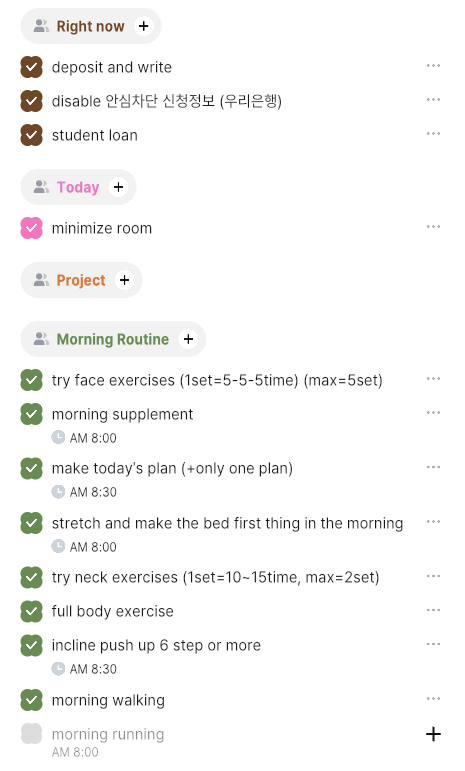Open options for incline push up task
This screenshot has height=771, width=465.
tap(433, 644)
